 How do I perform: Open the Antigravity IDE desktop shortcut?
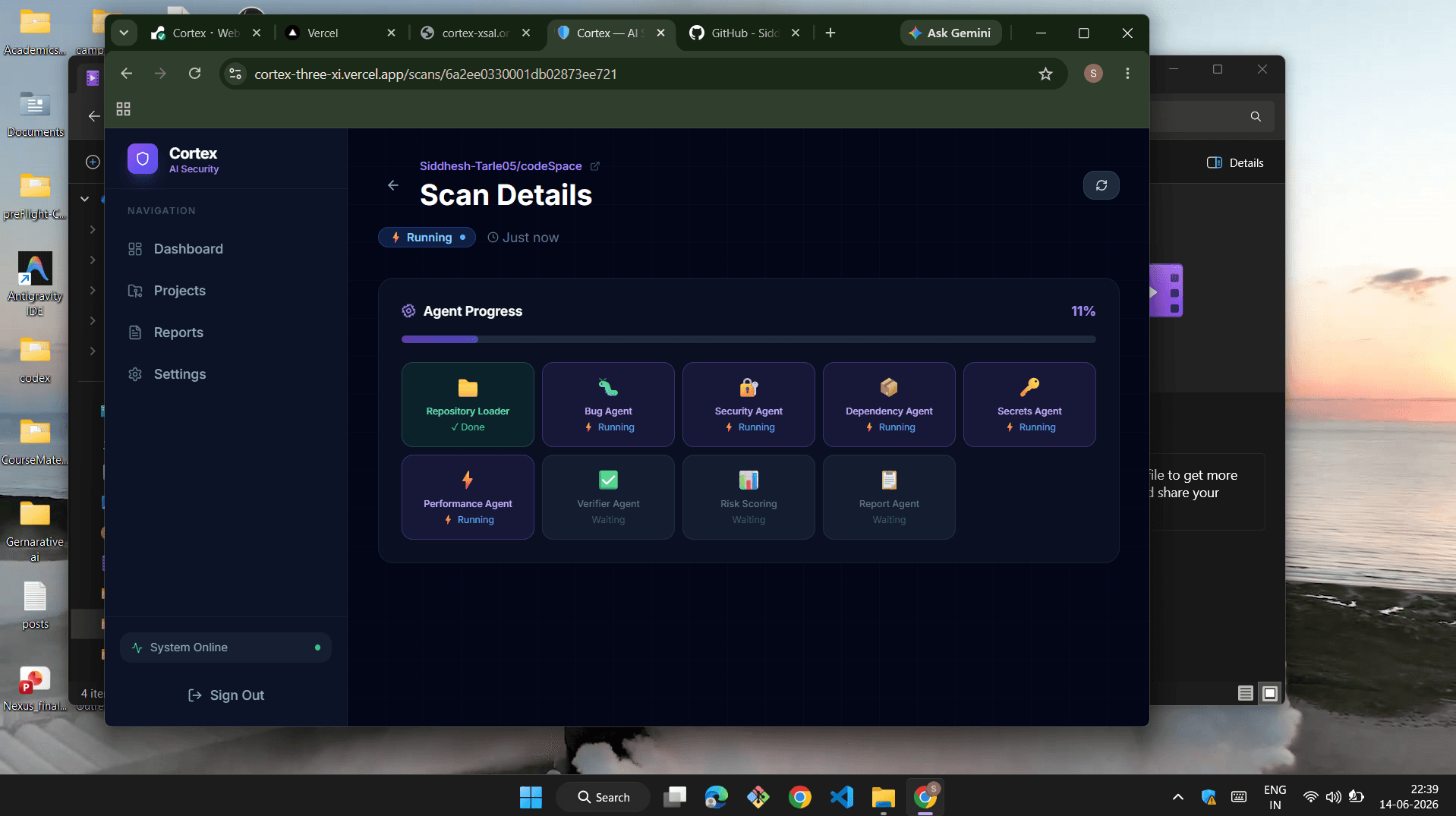[x=35, y=284]
